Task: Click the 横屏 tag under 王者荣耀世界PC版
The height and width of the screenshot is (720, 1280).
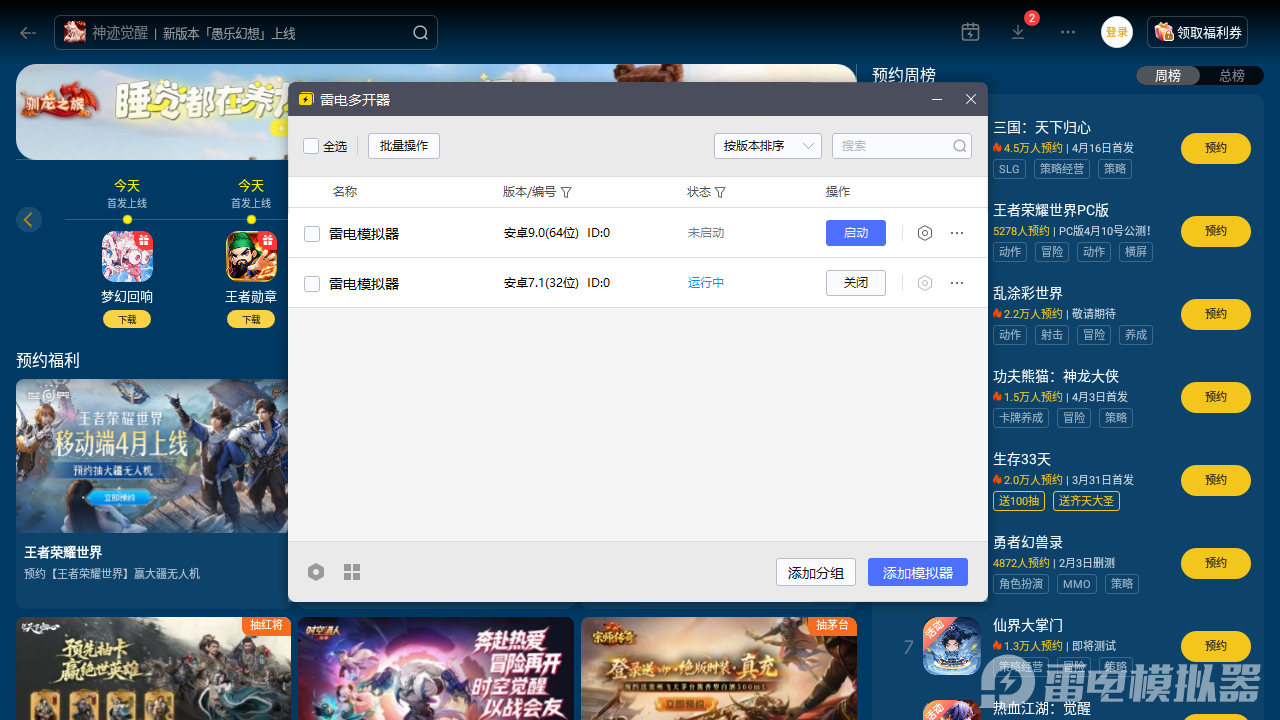Action: pos(1135,252)
